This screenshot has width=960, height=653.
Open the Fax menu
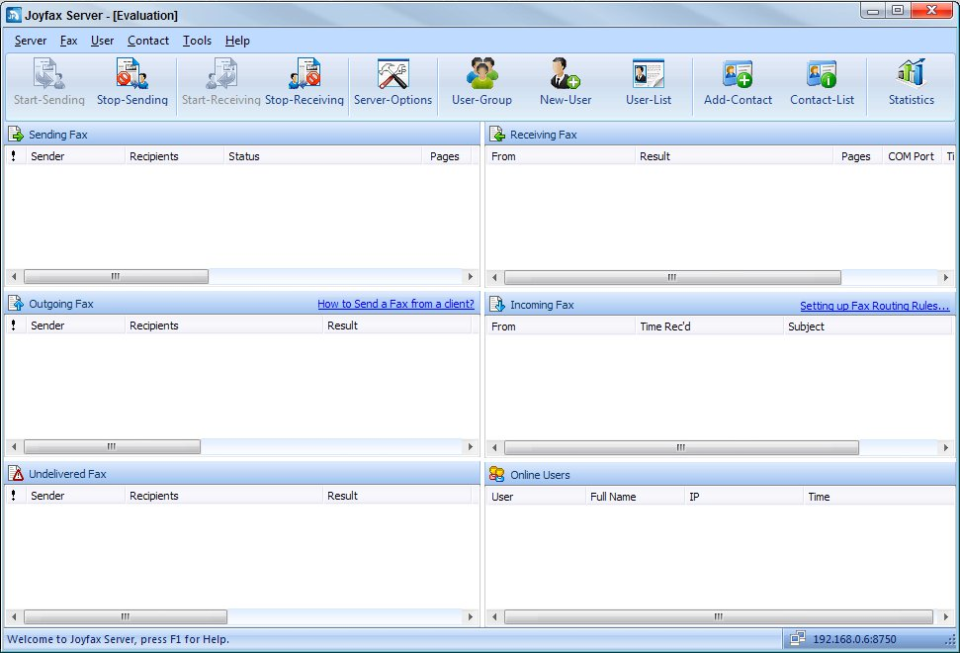click(x=67, y=41)
